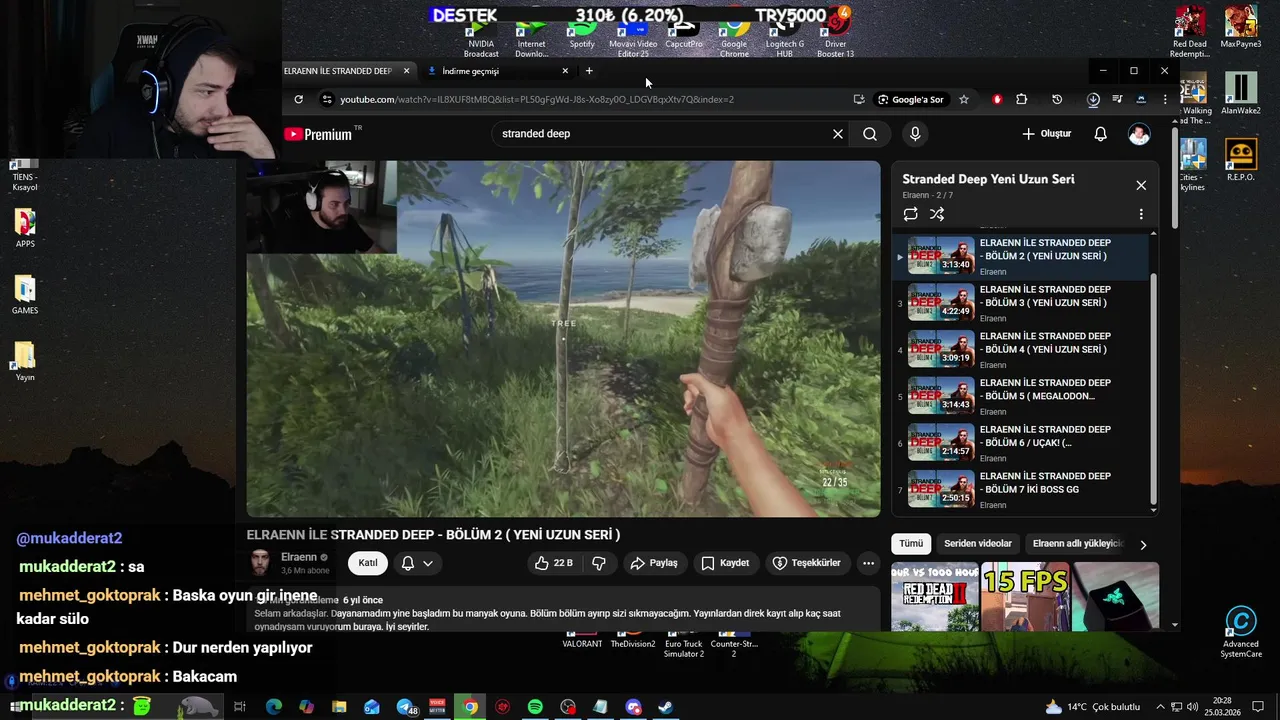Viewport: 1280px width, 720px height.
Task: Click the install app icon in address bar
Action: (x=859, y=99)
